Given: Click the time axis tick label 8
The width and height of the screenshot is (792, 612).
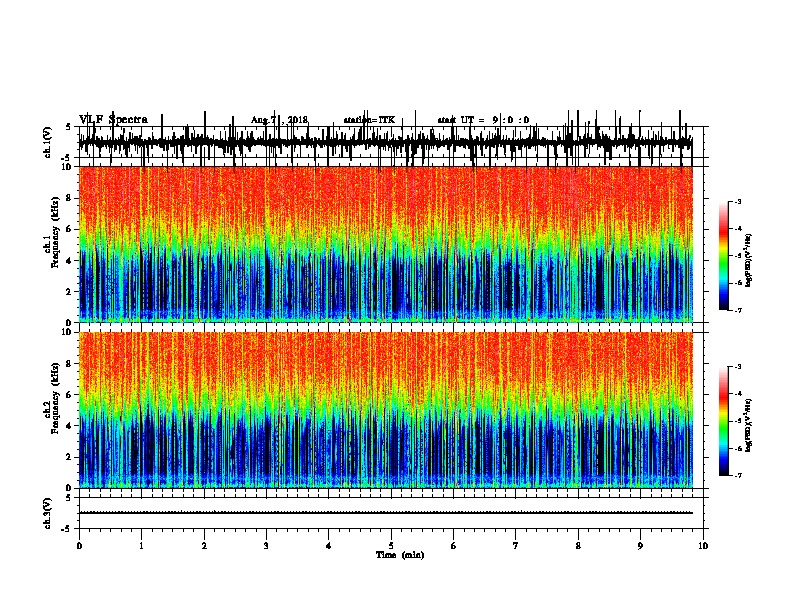Looking at the screenshot, I should pos(578,546).
